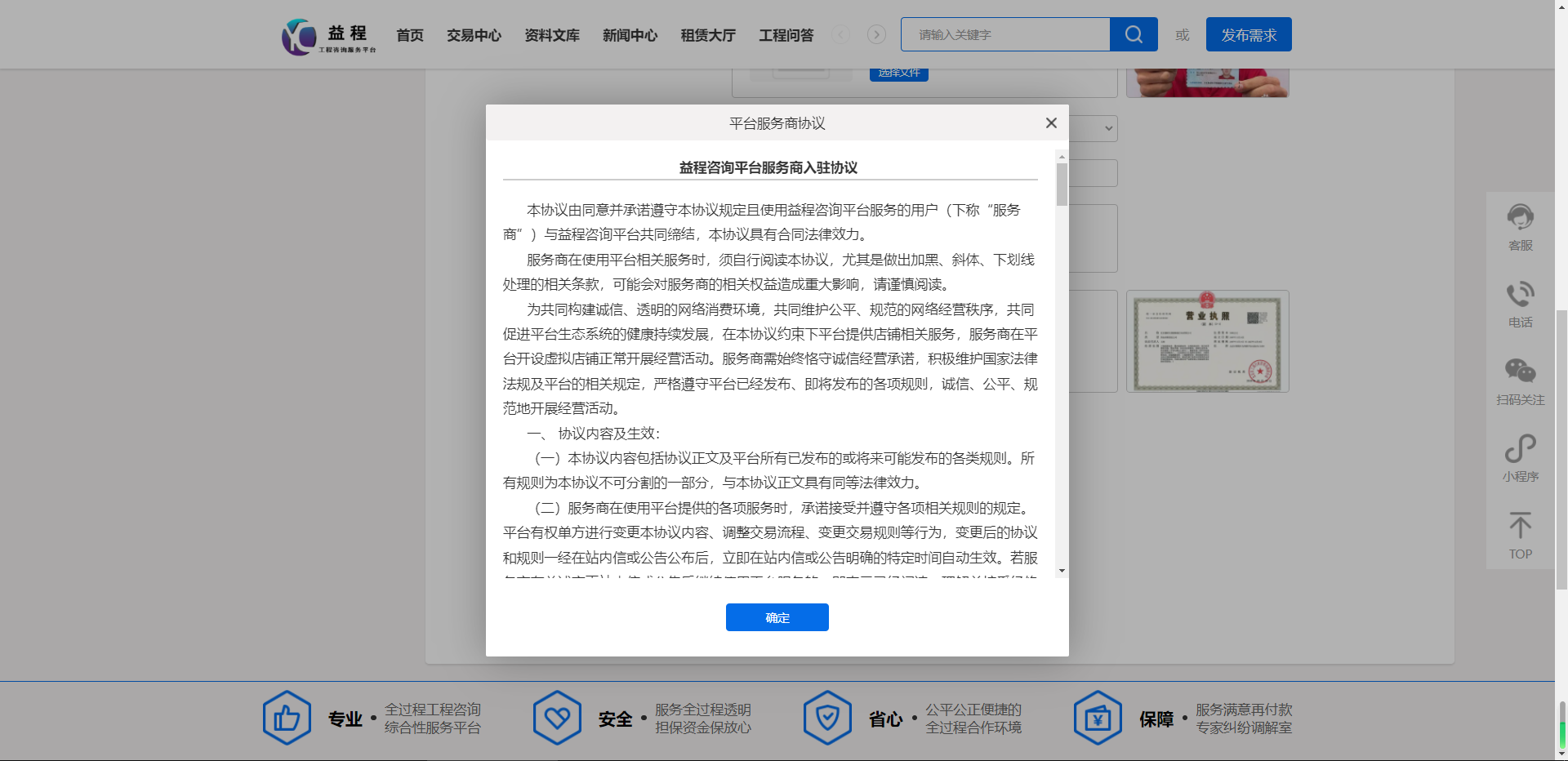
Task: Click the 选择文件 upload button
Action: coord(899,73)
